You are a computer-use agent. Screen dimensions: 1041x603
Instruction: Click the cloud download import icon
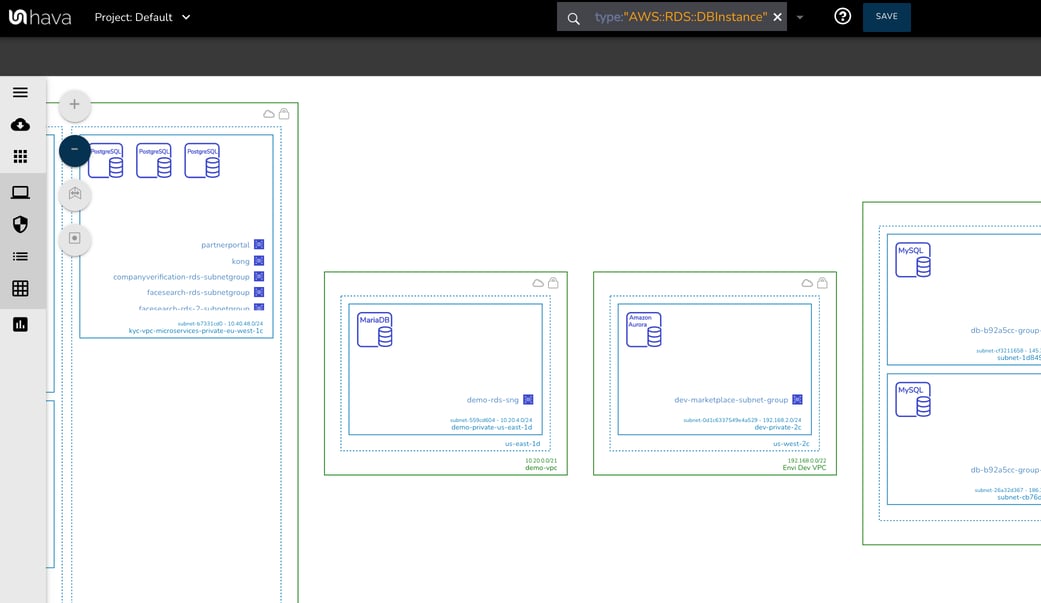click(x=21, y=124)
